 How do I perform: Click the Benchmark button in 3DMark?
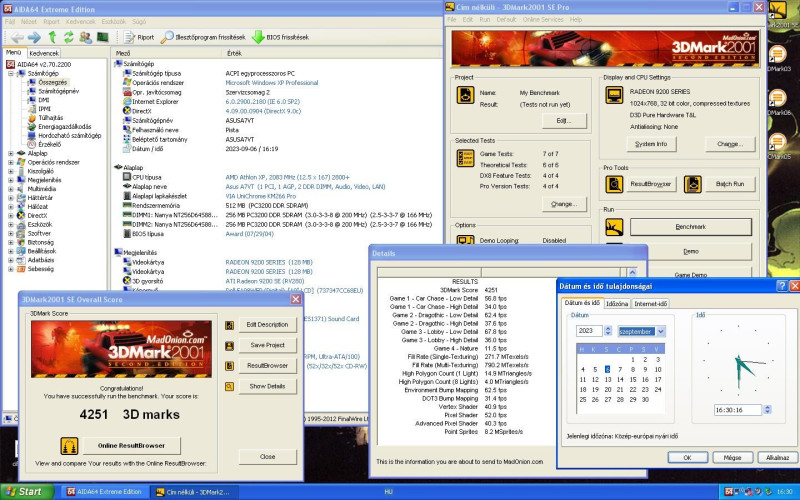(x=691, y=227)
